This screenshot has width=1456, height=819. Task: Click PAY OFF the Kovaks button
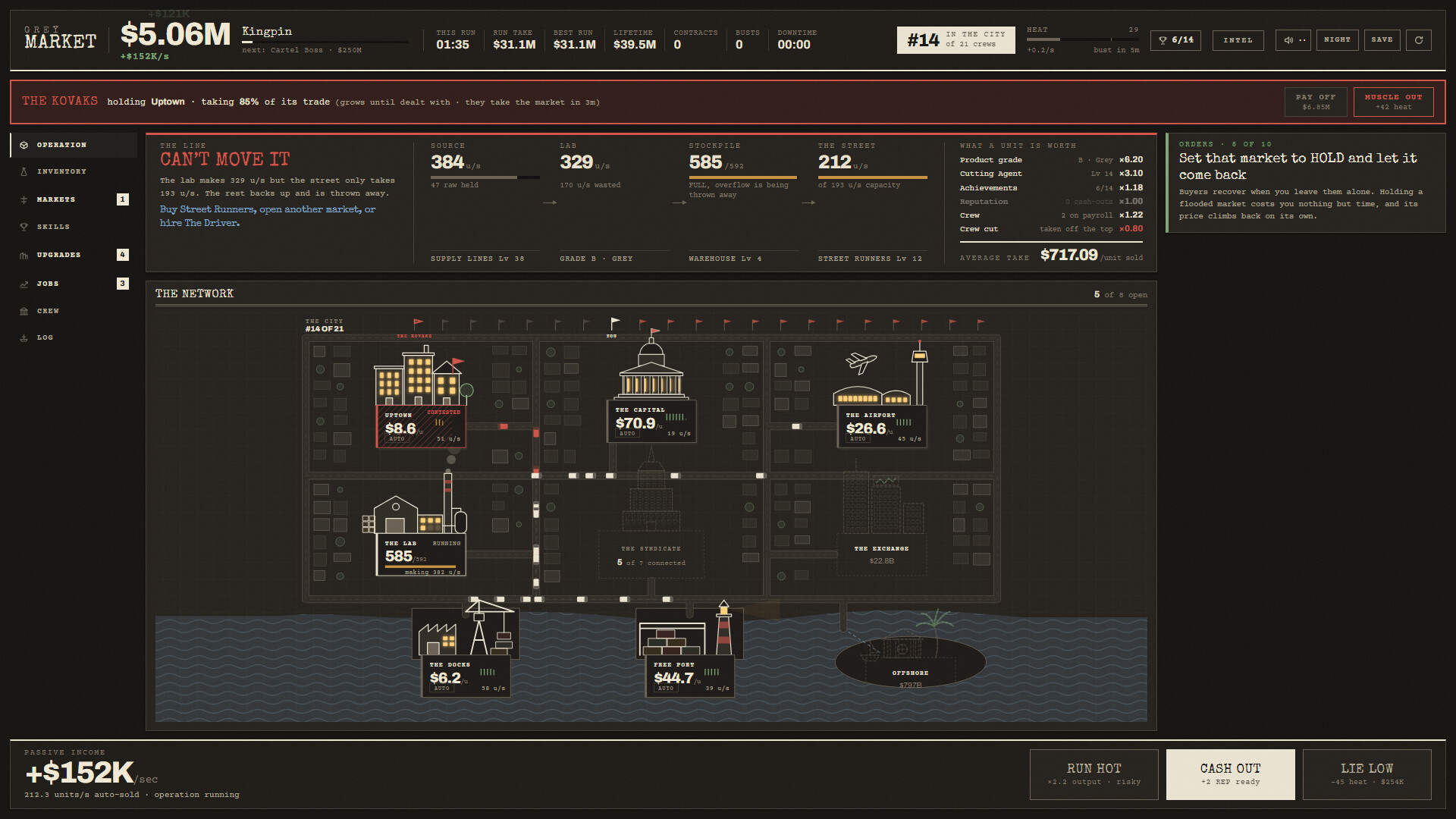click(1316, 102)
